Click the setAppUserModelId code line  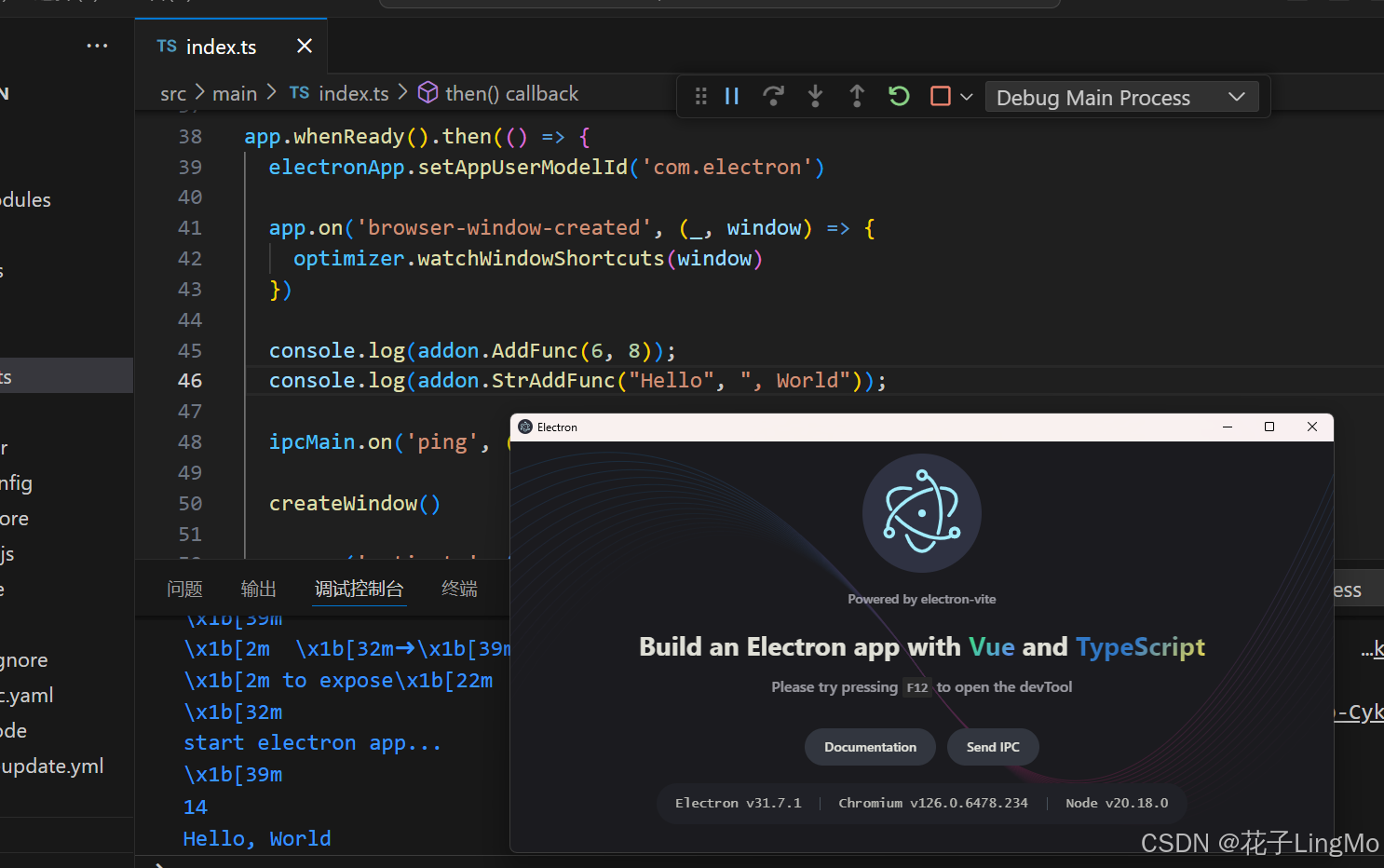[547, 167]
